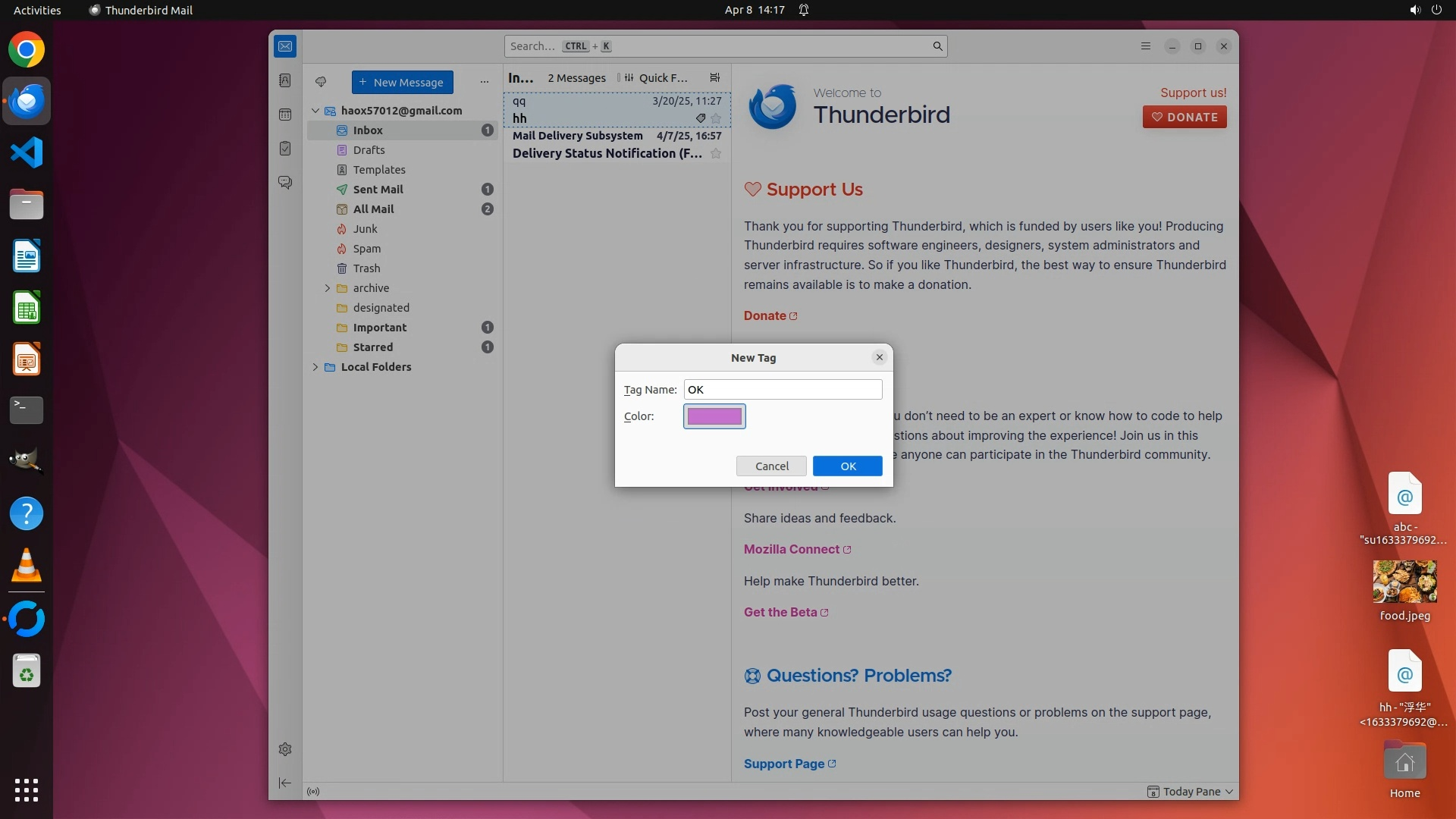Viewport: 1456px width, 819px height.
Task: Open the Address Book space icon
Action: [285, 80]
